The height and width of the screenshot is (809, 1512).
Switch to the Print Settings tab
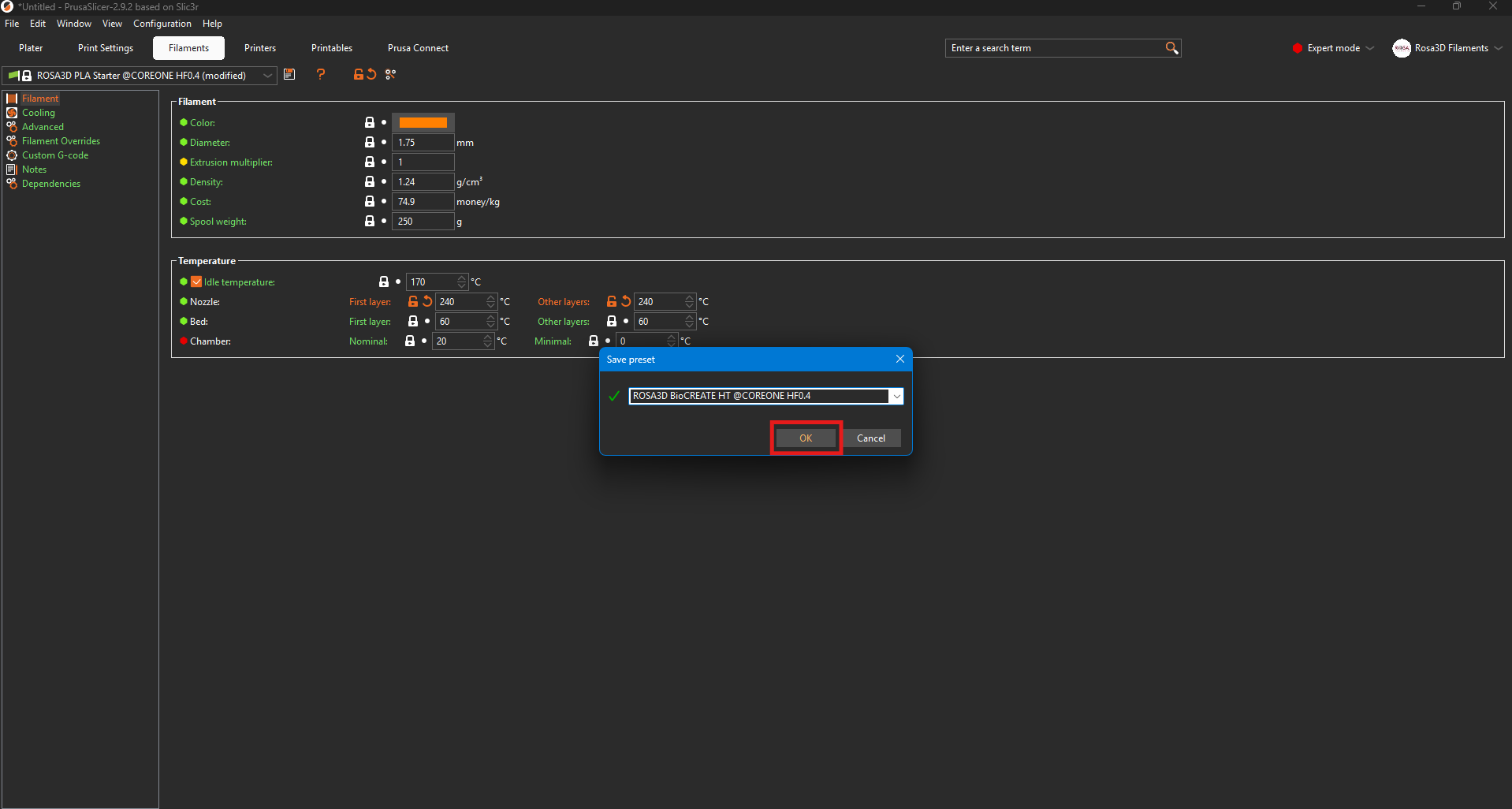click(106, 48)
